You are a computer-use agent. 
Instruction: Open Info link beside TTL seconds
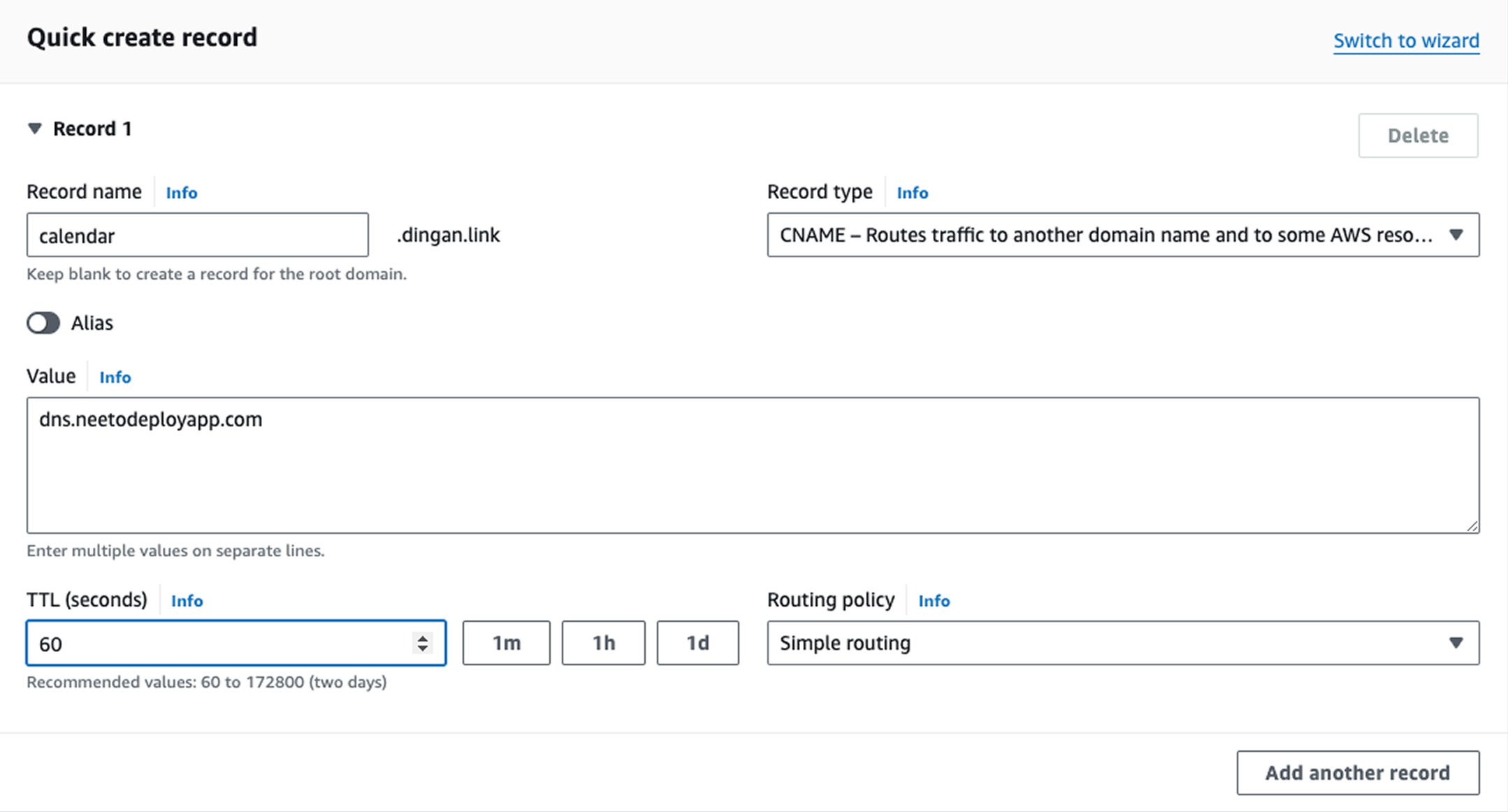click(187, 601)
